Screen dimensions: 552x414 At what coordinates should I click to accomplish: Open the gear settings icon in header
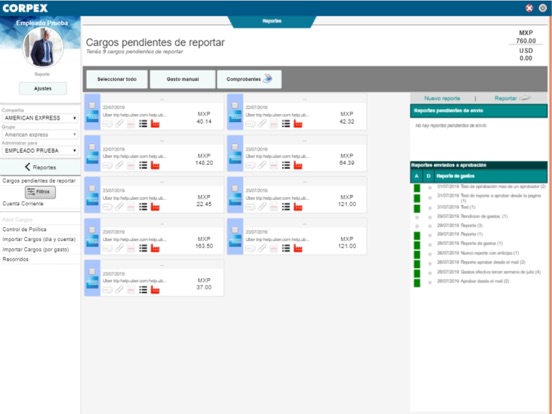(542, 8)
